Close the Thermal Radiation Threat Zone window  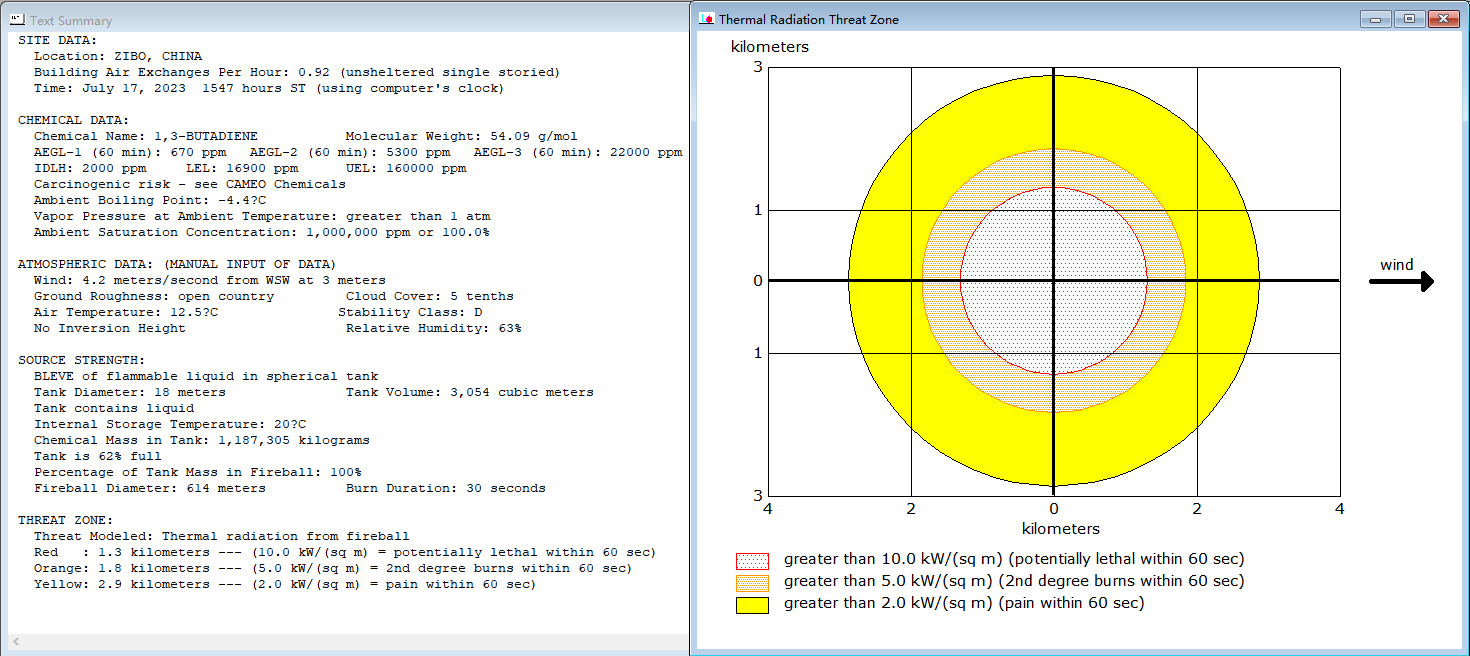pos(1443,19)
